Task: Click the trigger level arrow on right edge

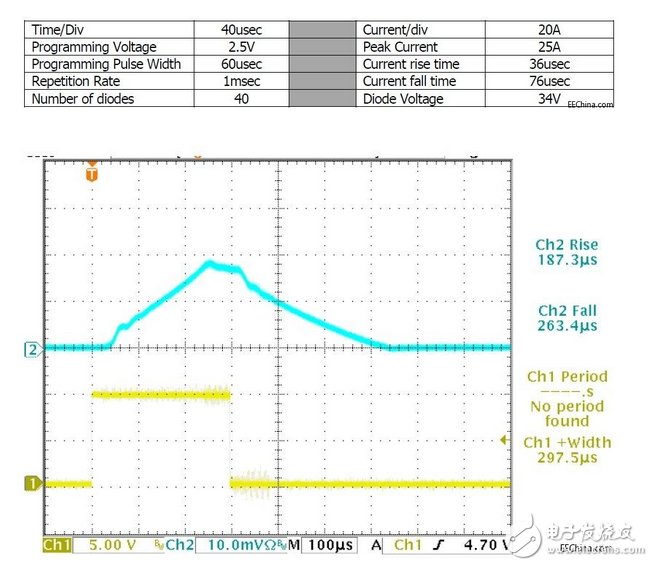Action: (503, 437)
